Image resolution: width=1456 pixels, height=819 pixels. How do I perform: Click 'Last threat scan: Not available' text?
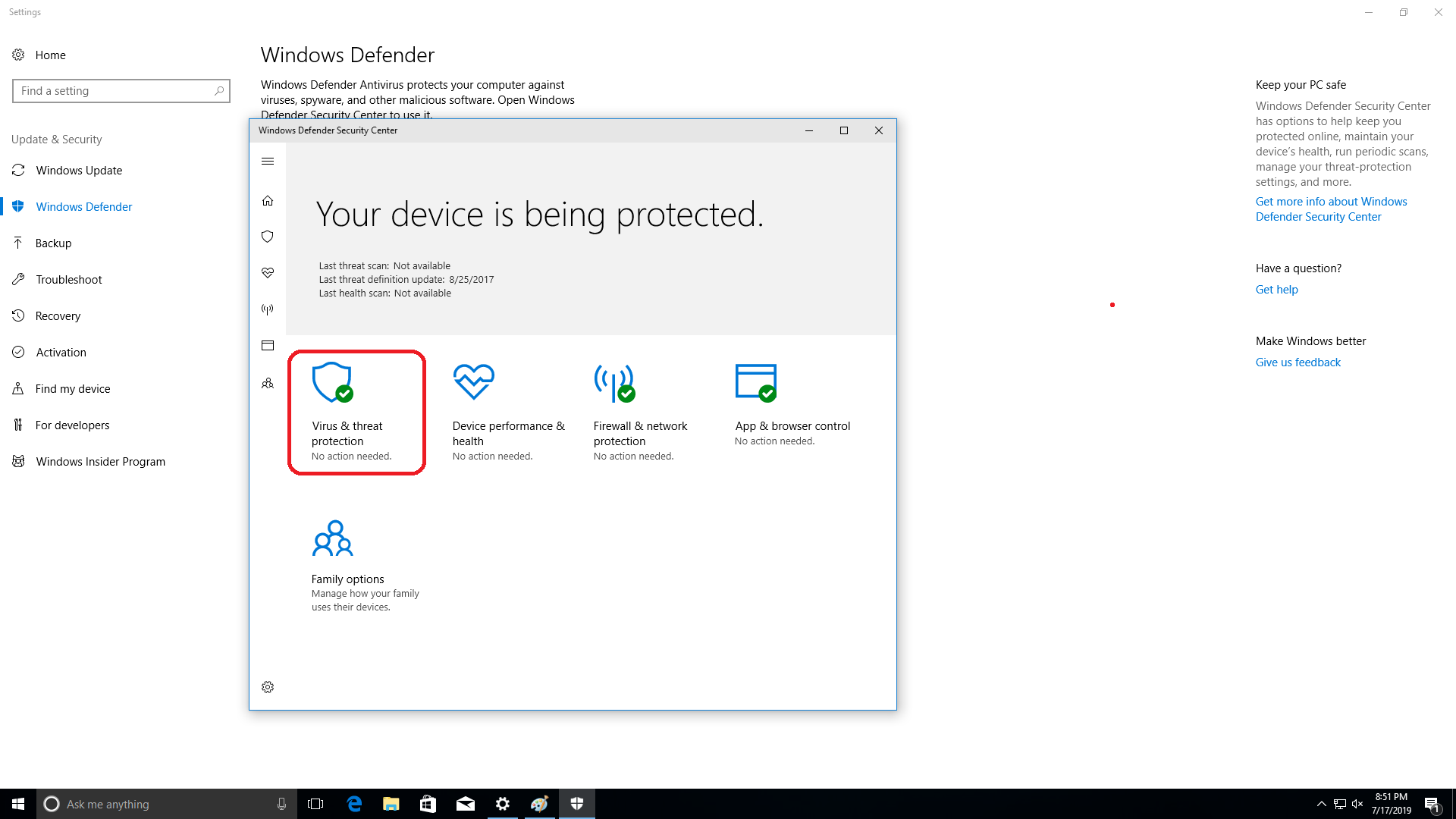click(x=384, y=266)
